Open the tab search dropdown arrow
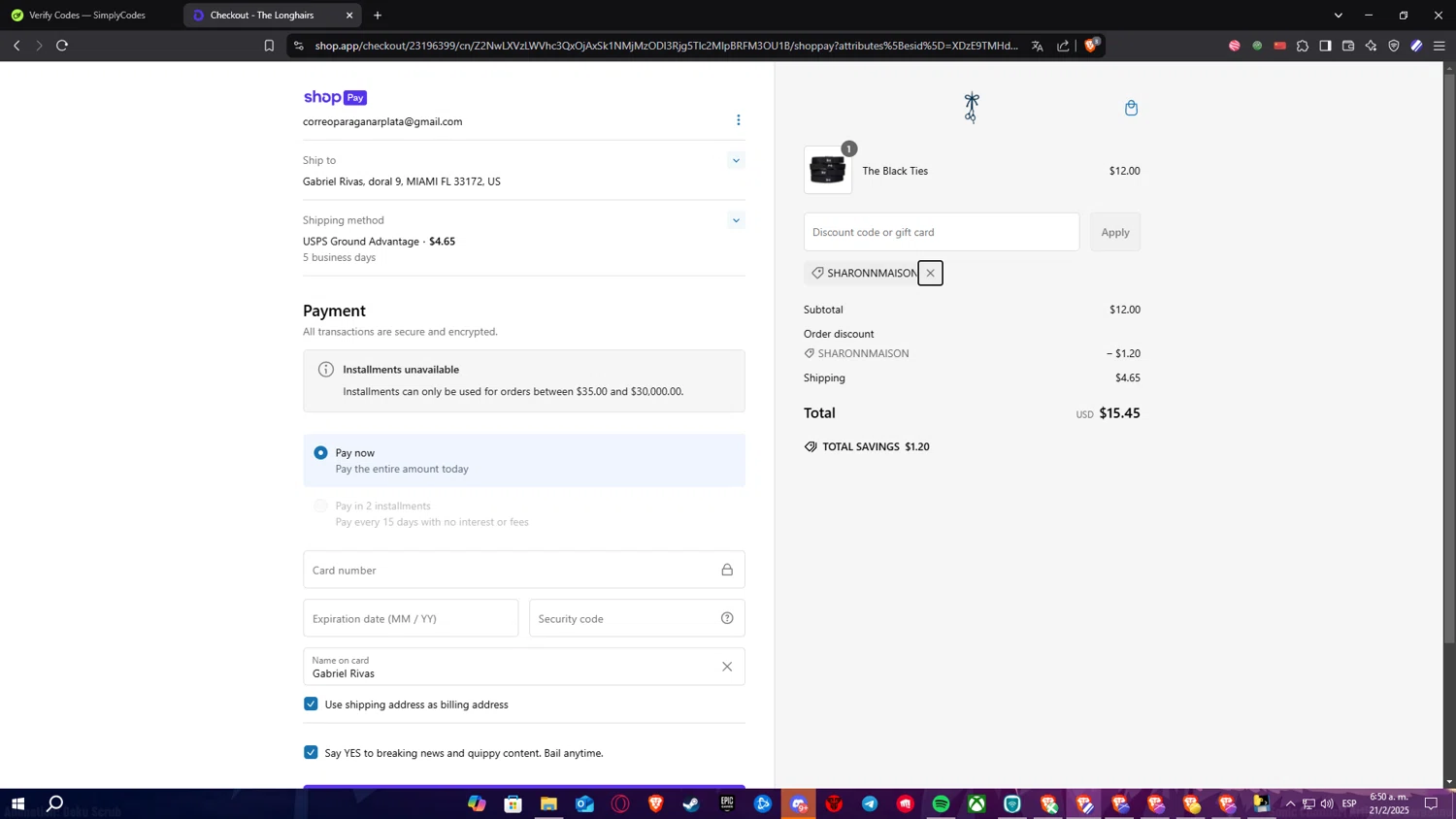1456x819 pixels. click(1338, 16)
